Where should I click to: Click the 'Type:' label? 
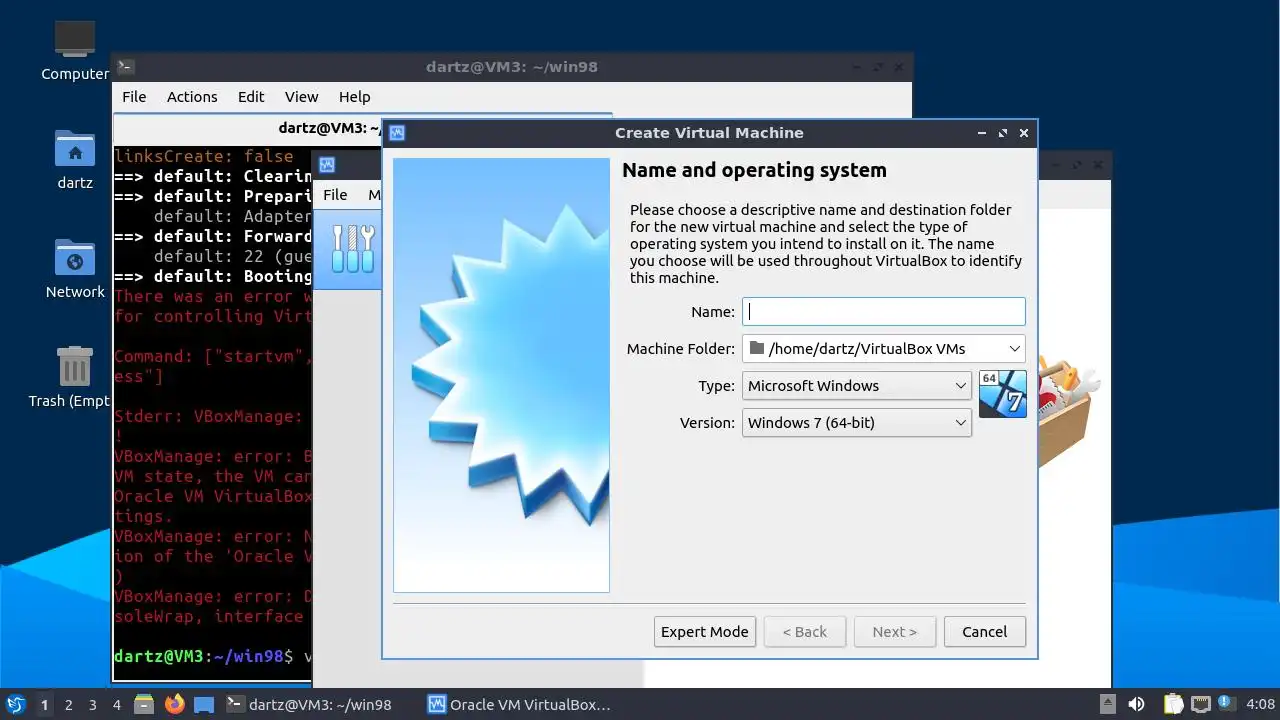(717, 386)
